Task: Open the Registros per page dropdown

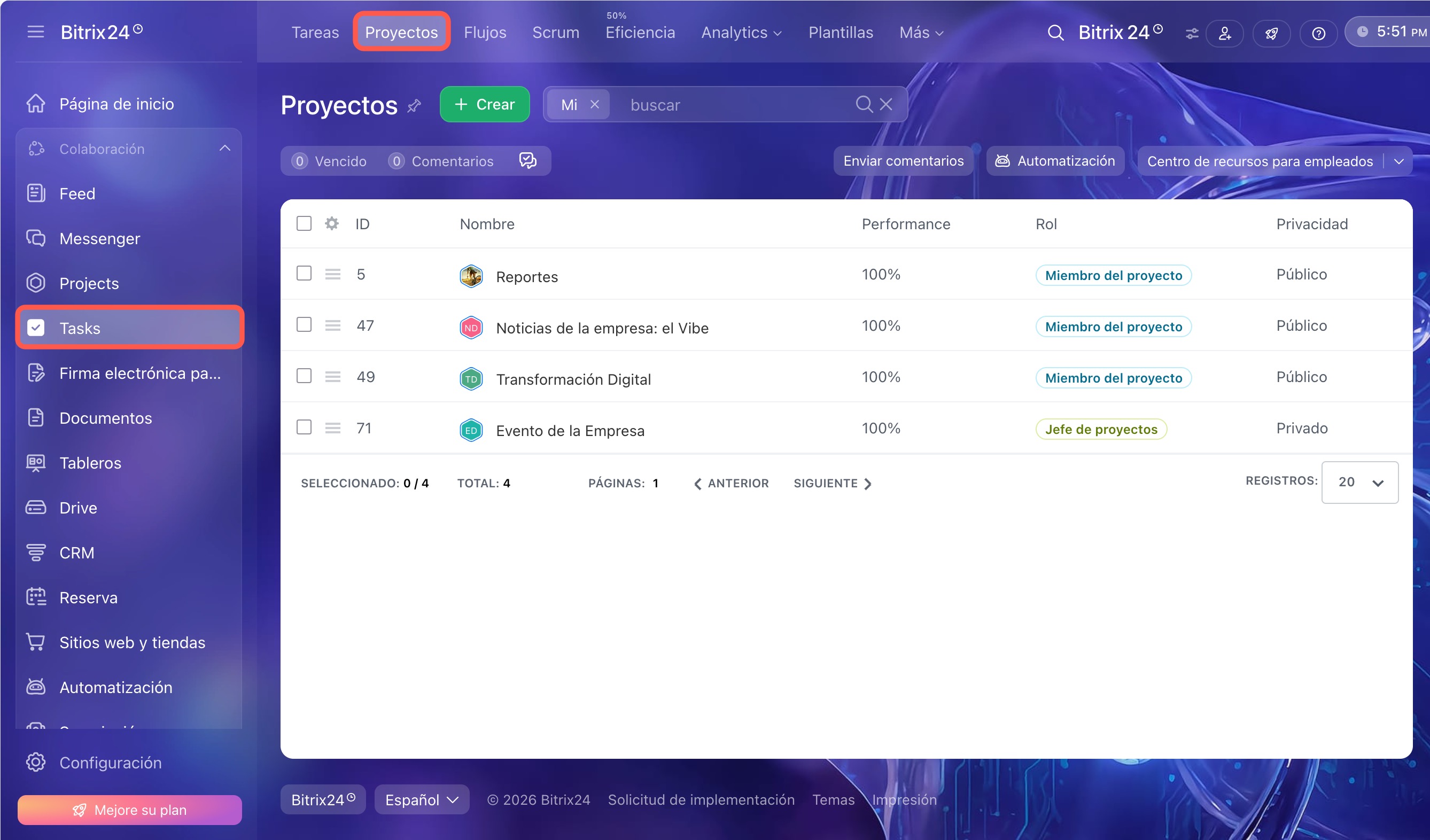Action: click(x=1359, y=482)
